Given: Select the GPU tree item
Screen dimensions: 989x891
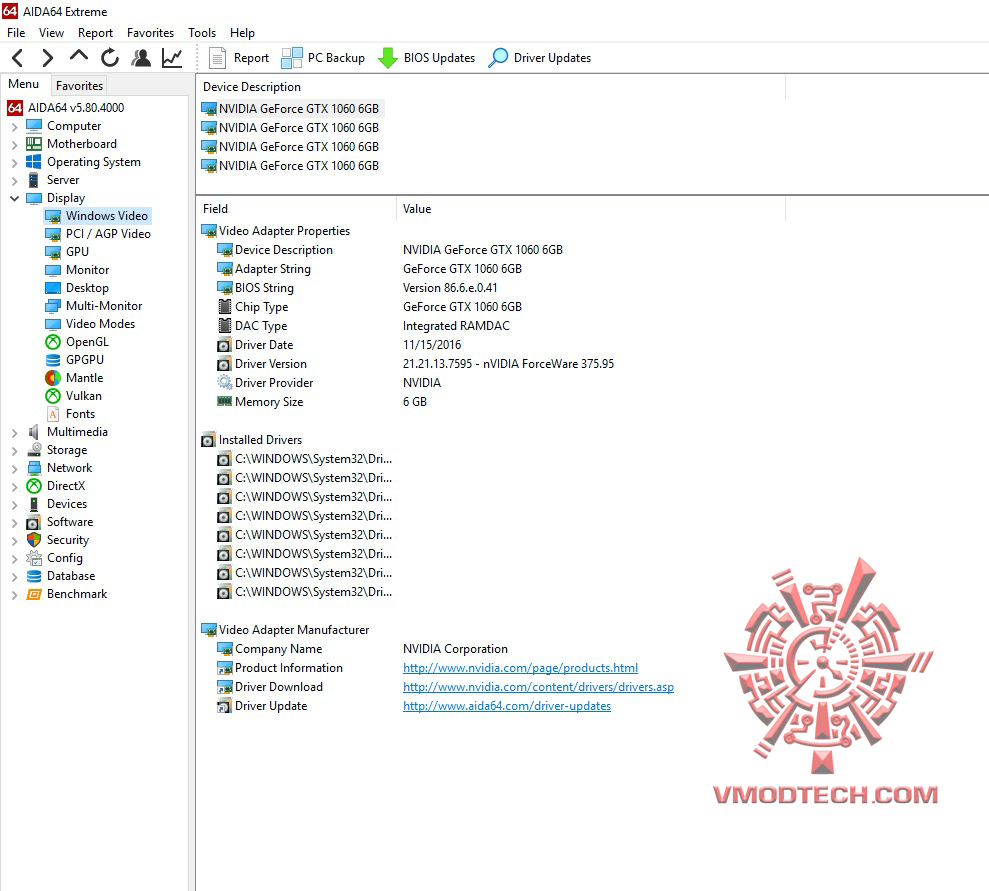Looking at the screenshot, I should (77, 252).
